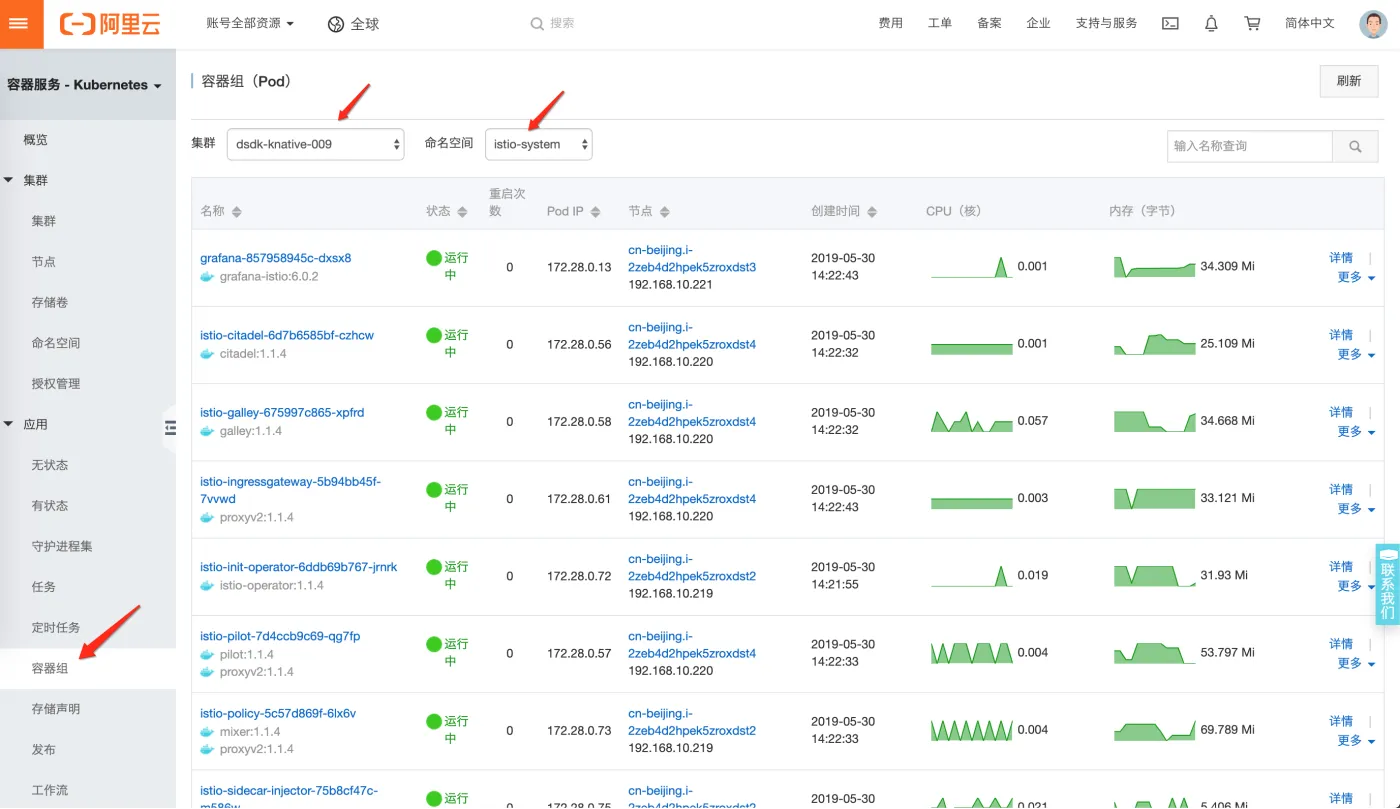Open 守护进程集 in the sidebar
Screen dimensions: 1400x809
62,546
